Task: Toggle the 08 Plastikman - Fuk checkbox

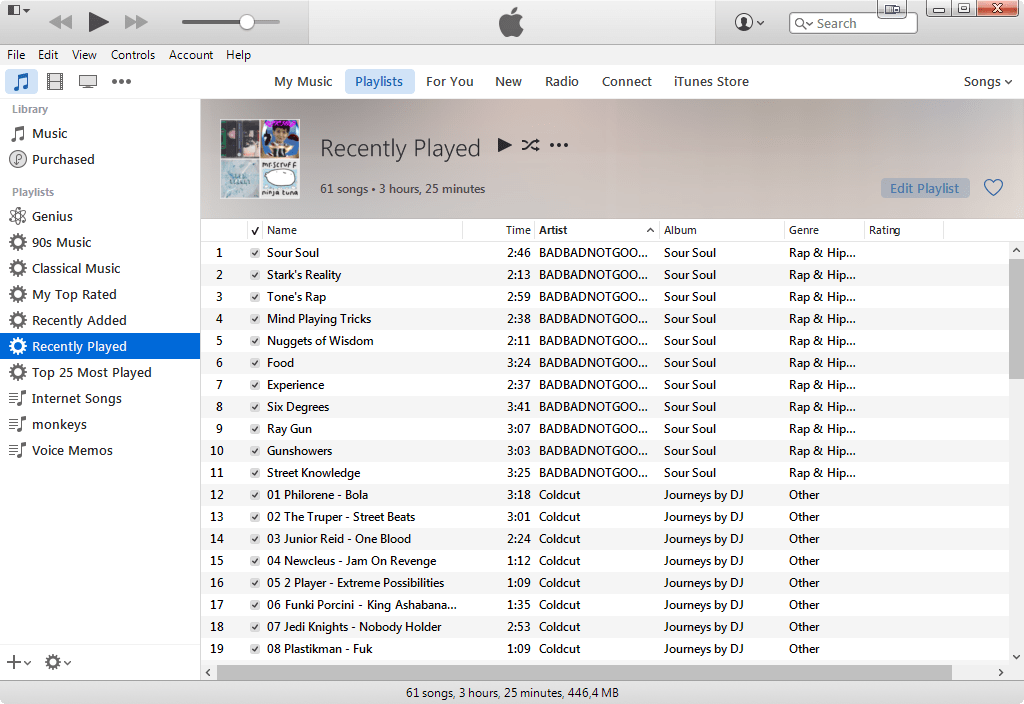Action: click(x=255, y=649)
